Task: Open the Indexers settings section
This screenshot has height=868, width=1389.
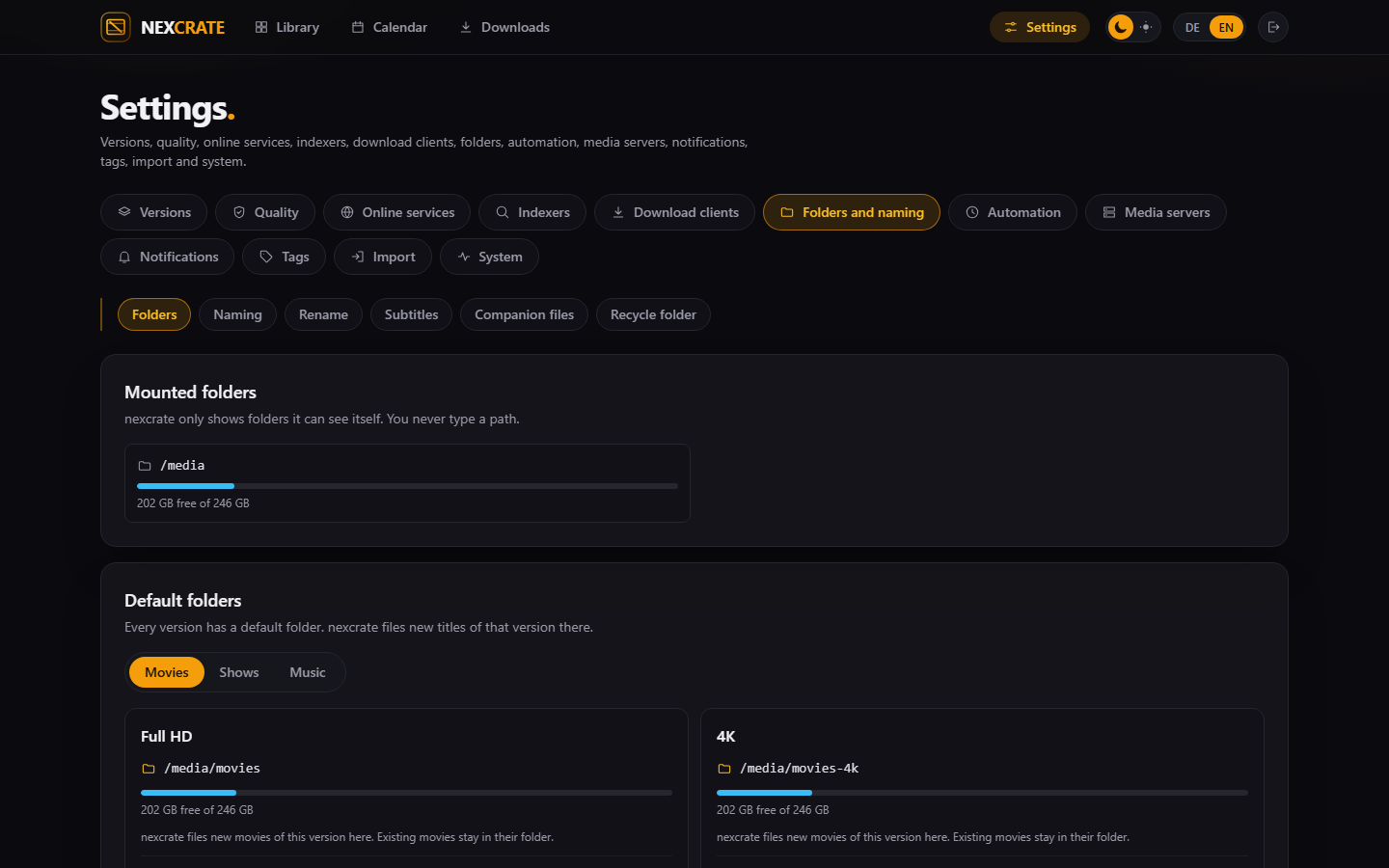Action: (532, 212)
